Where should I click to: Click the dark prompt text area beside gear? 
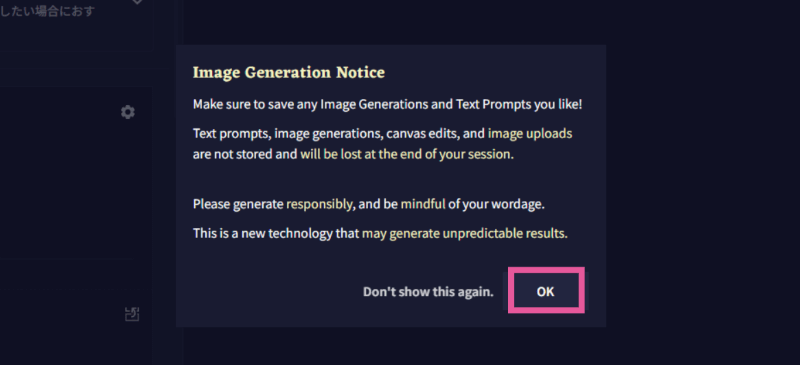click(59, 174)
